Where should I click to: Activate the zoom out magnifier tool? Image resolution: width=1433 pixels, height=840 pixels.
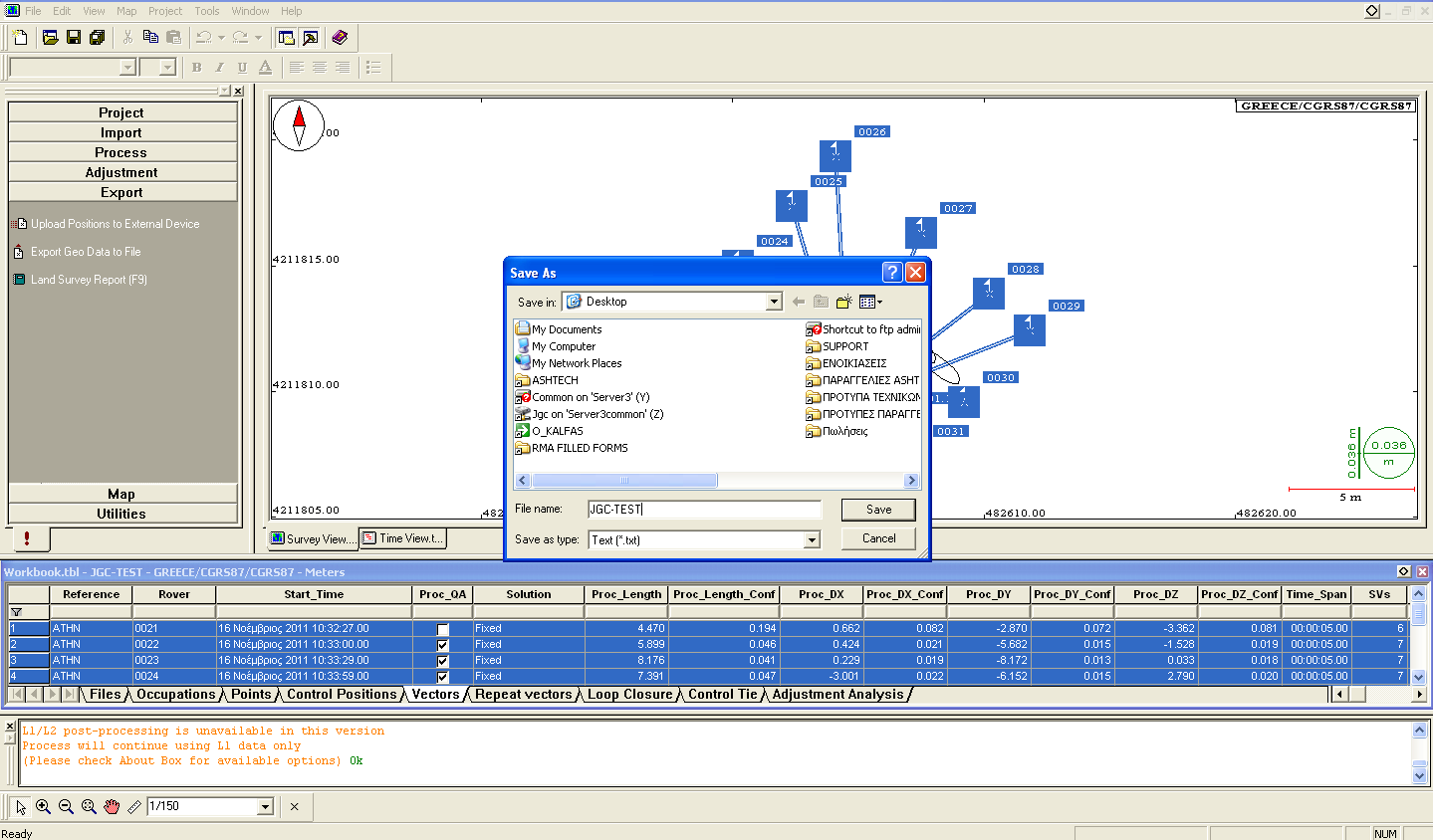pos(66,806)
